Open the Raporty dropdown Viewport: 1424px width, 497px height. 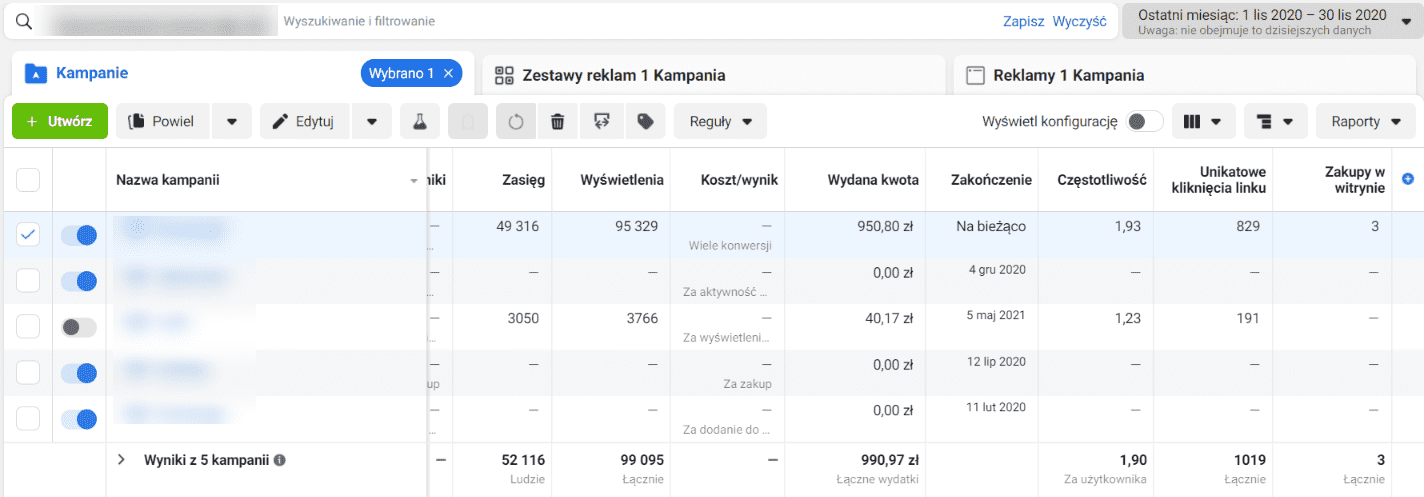coord(1367,122)
